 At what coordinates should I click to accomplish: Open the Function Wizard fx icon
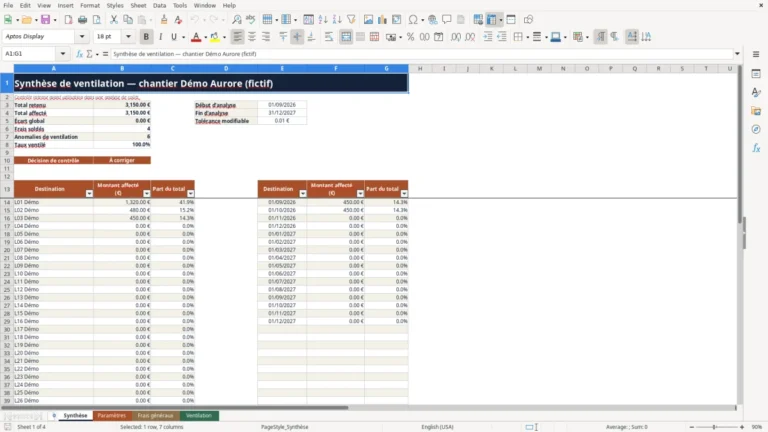79,54
